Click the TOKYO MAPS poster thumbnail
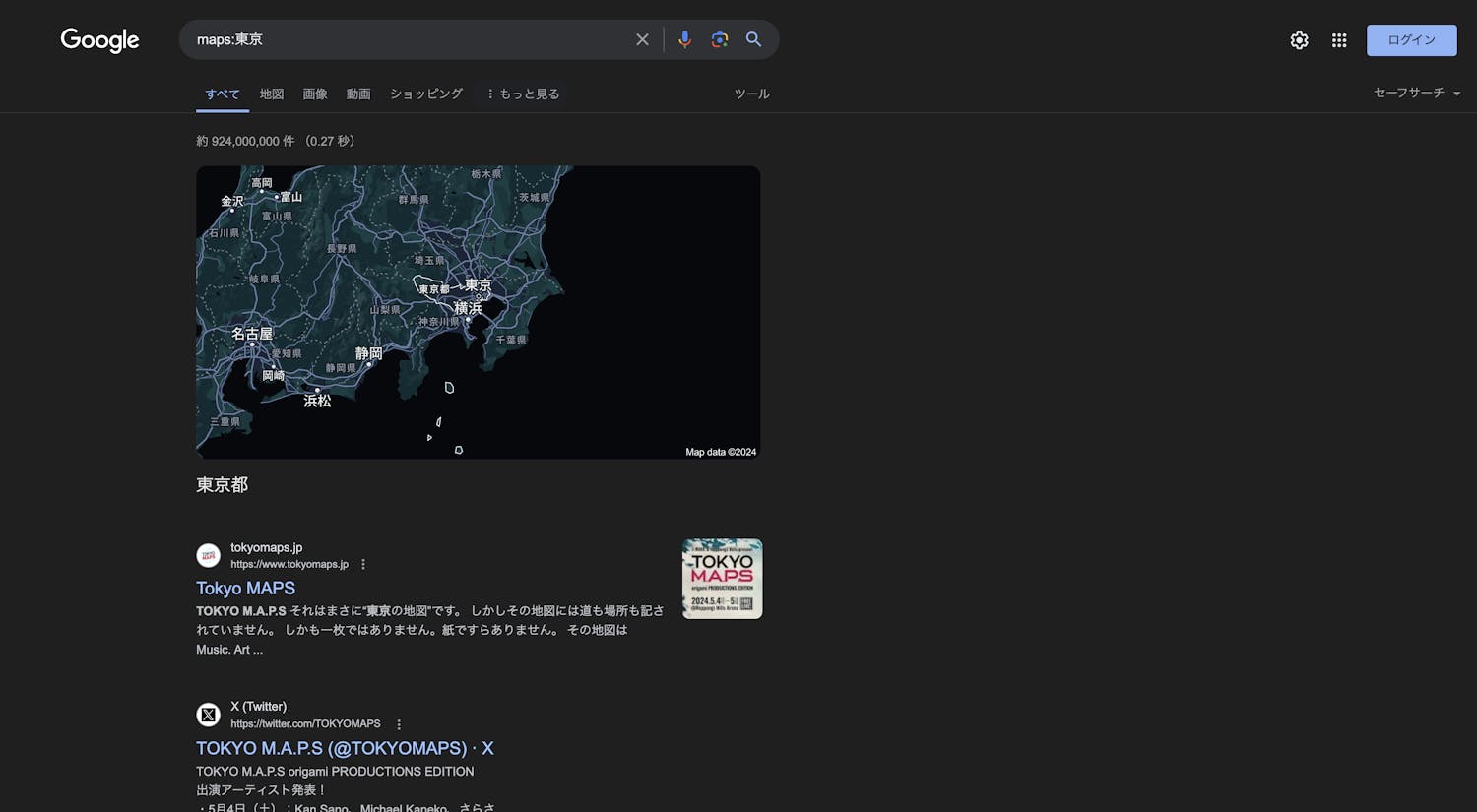1477x812 pixels. [723, 579]
